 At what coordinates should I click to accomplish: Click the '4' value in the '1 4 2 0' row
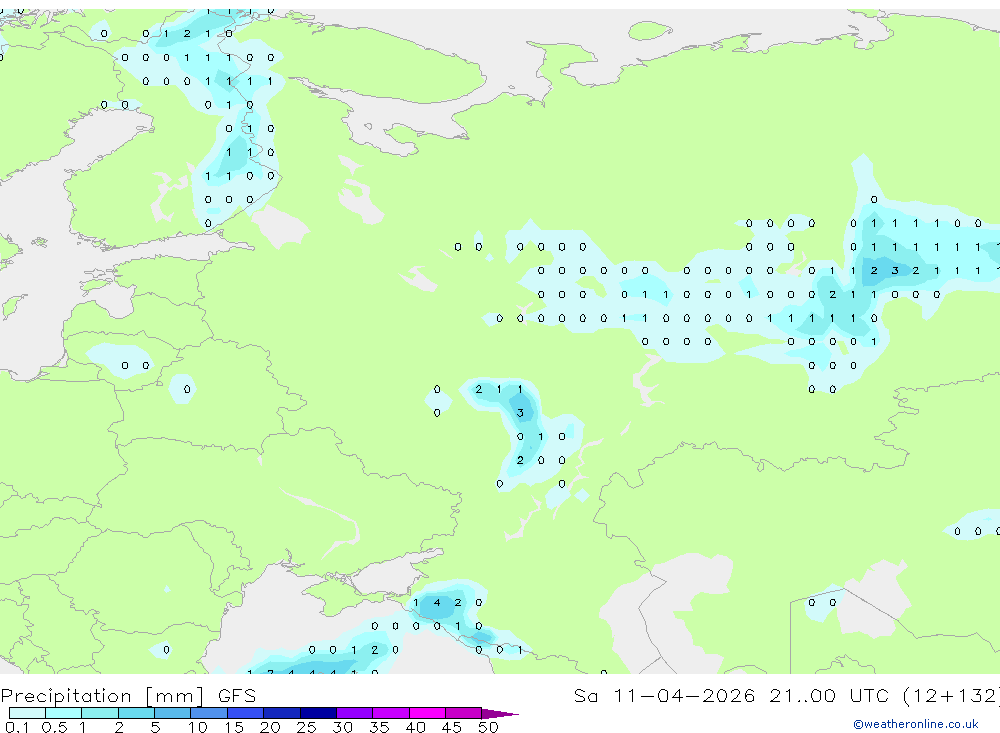click(437, 602)
